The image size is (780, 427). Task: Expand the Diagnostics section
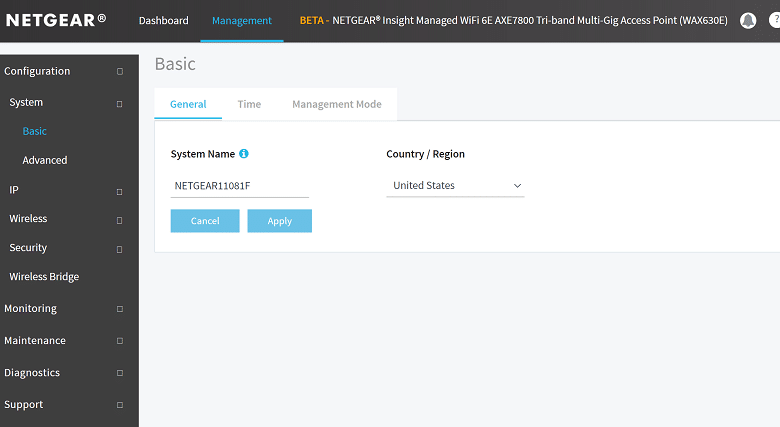pos(120,373)
